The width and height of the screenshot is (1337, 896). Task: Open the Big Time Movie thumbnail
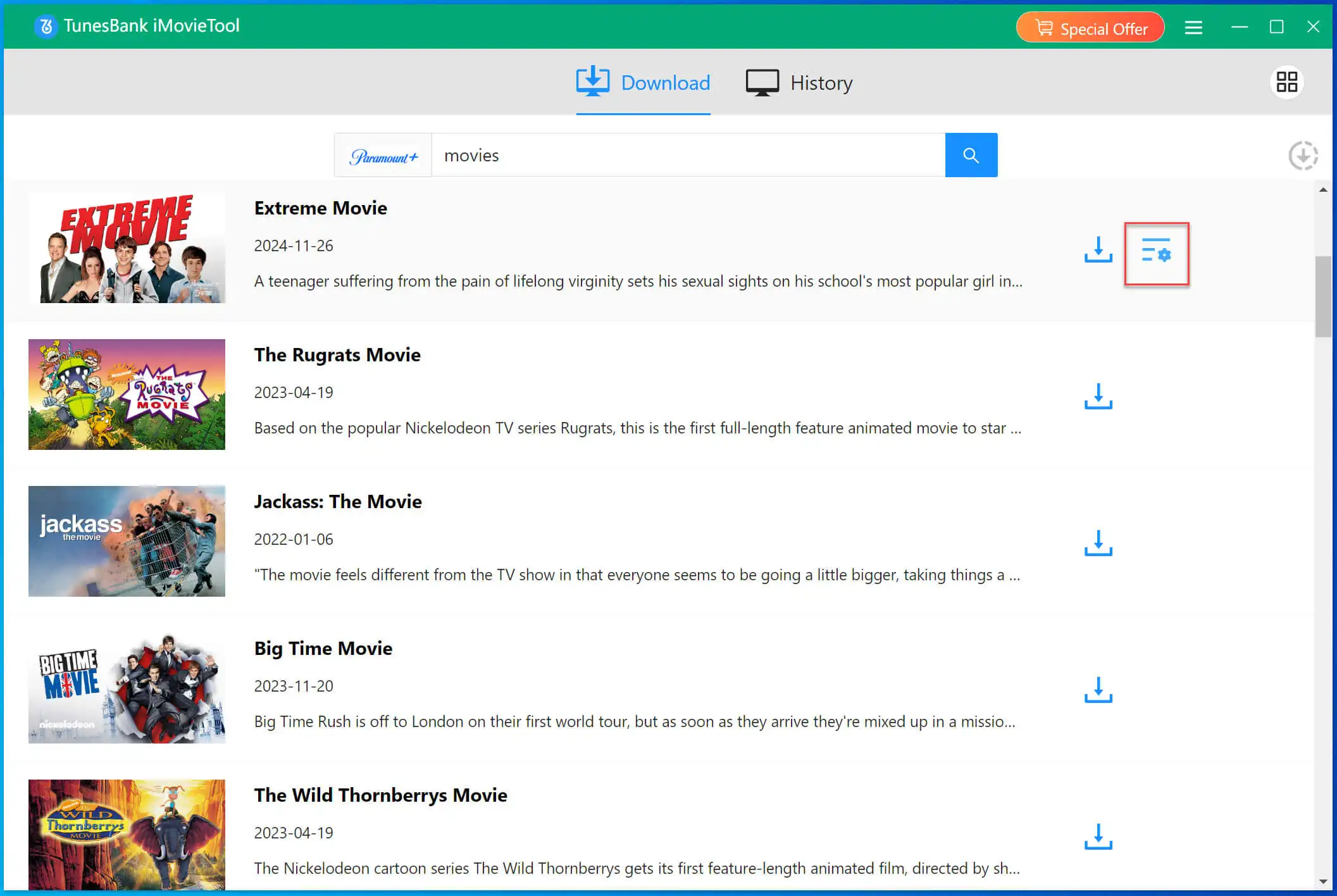pyautogui.click(x=127, y=688)
